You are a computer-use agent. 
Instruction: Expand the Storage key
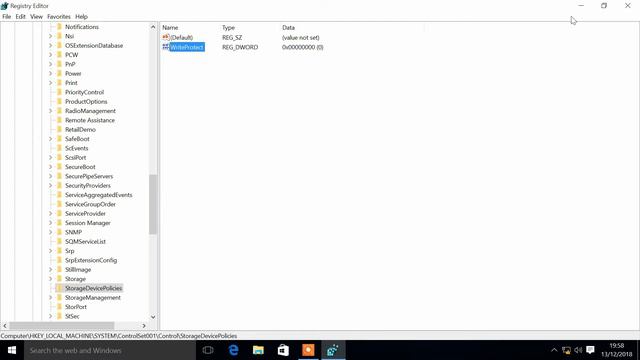click(51, 279)
